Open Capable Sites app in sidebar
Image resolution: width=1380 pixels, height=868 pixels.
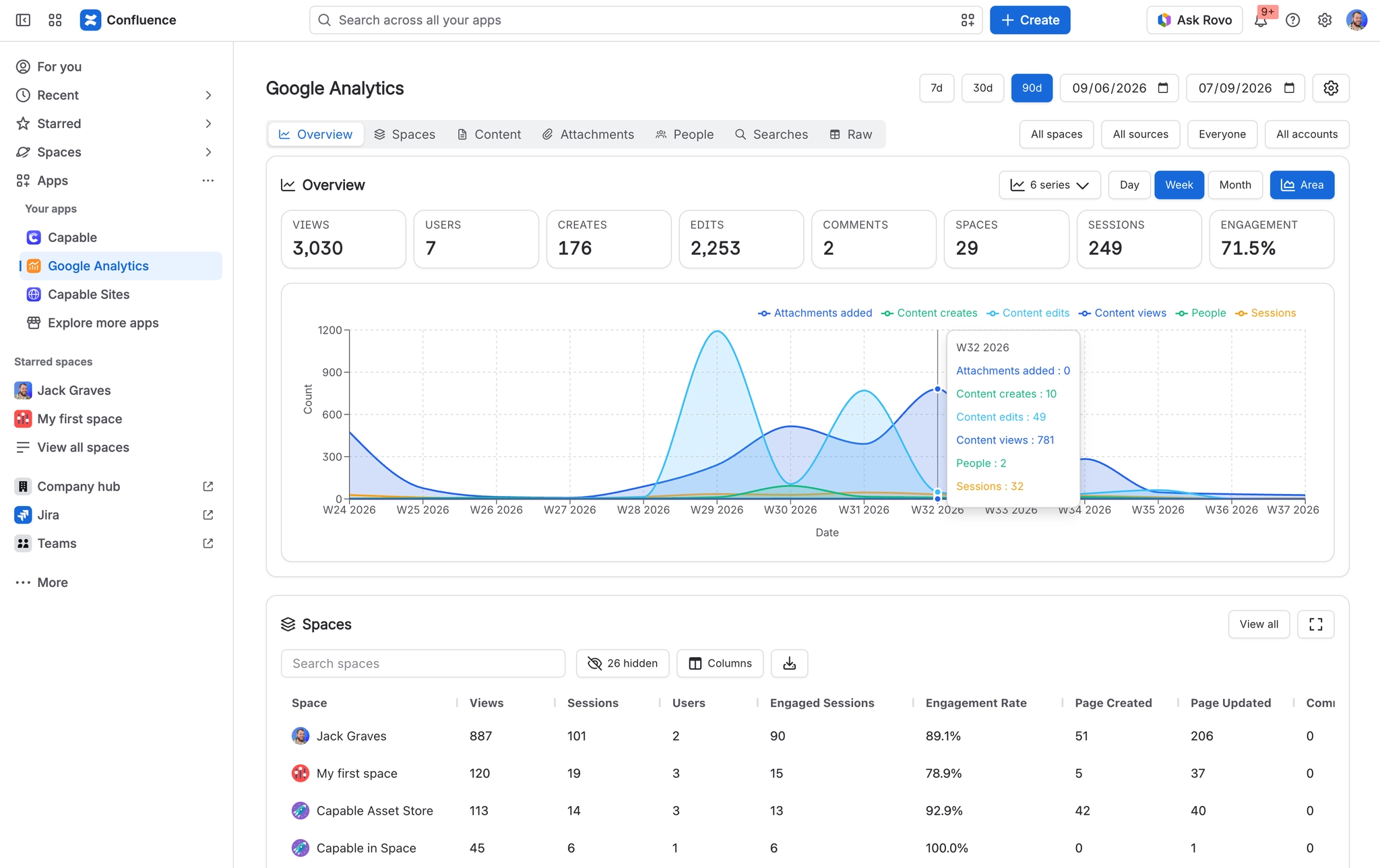pos(121,294)
